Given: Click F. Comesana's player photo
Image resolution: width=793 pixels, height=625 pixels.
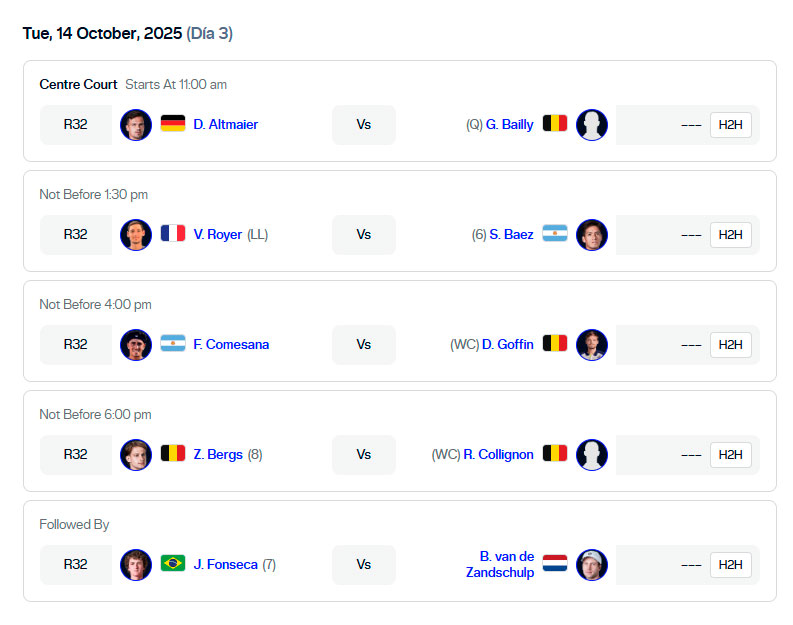Looking at the screenshot, I should click(x=135, y=345).
